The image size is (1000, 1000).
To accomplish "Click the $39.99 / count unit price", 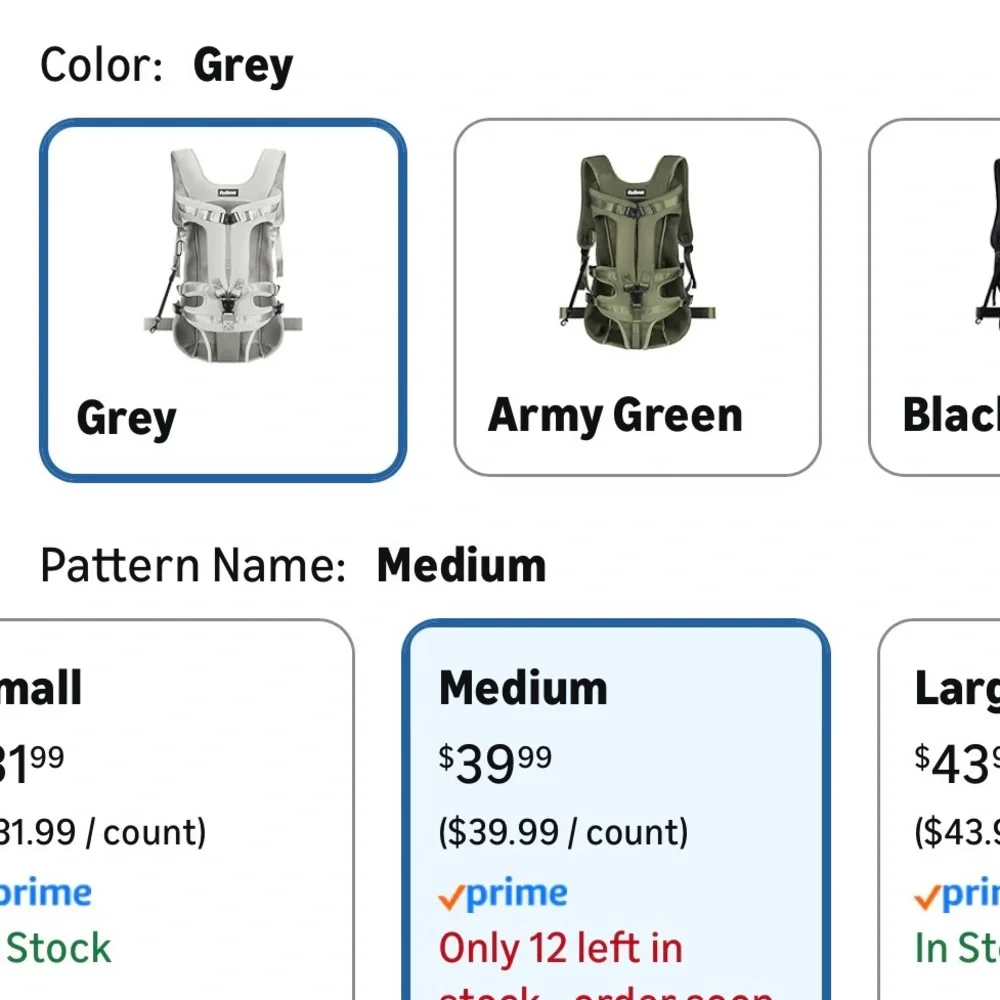I will coord(563,832).
